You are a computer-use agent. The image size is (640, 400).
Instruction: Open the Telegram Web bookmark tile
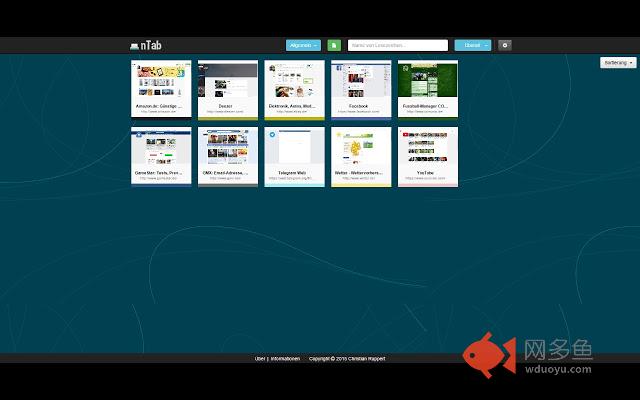294,156
